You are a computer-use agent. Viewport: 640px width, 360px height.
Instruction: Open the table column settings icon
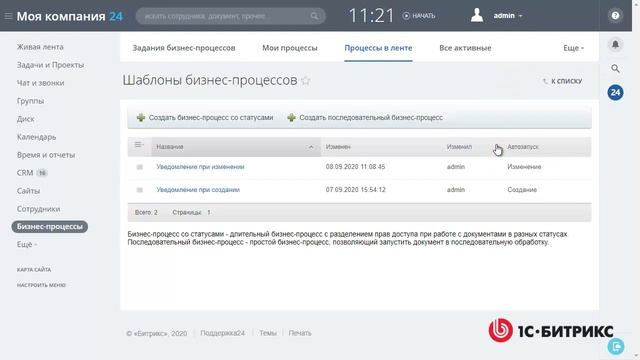coord(139,144)
